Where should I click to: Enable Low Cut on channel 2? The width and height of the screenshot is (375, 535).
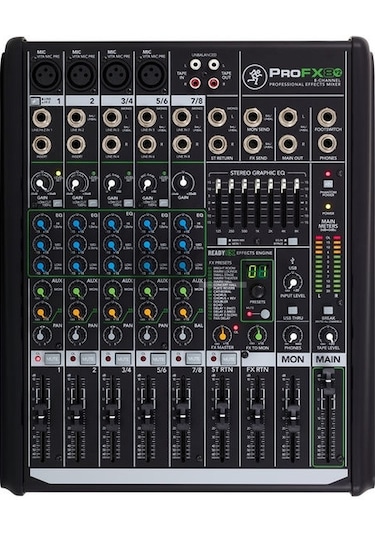pos(92,203)
